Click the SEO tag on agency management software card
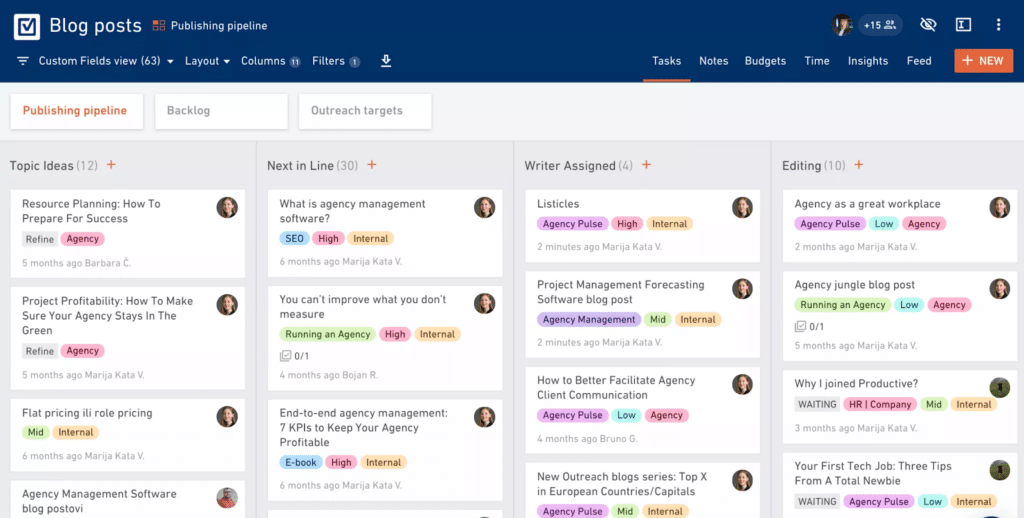The image size is (1024, 518). pyautogui.click(x=294, y=238)
